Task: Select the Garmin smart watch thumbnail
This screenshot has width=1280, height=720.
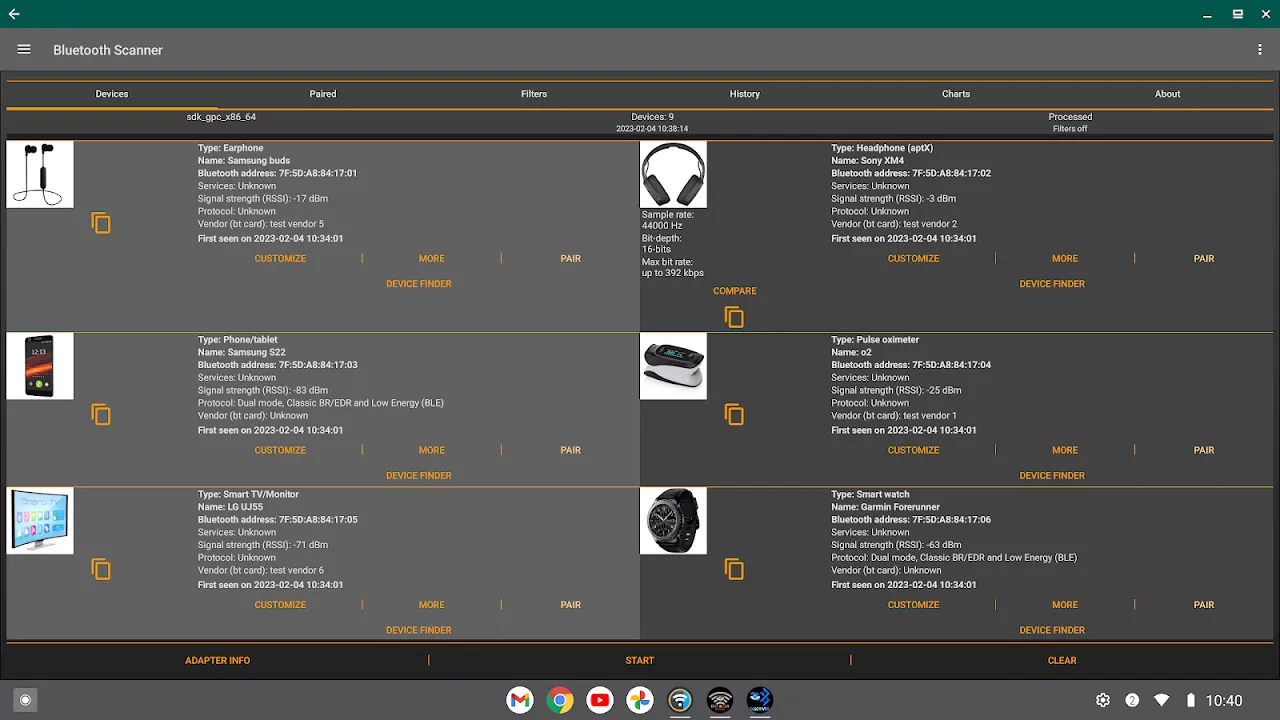Action: (x=673, y=521)
